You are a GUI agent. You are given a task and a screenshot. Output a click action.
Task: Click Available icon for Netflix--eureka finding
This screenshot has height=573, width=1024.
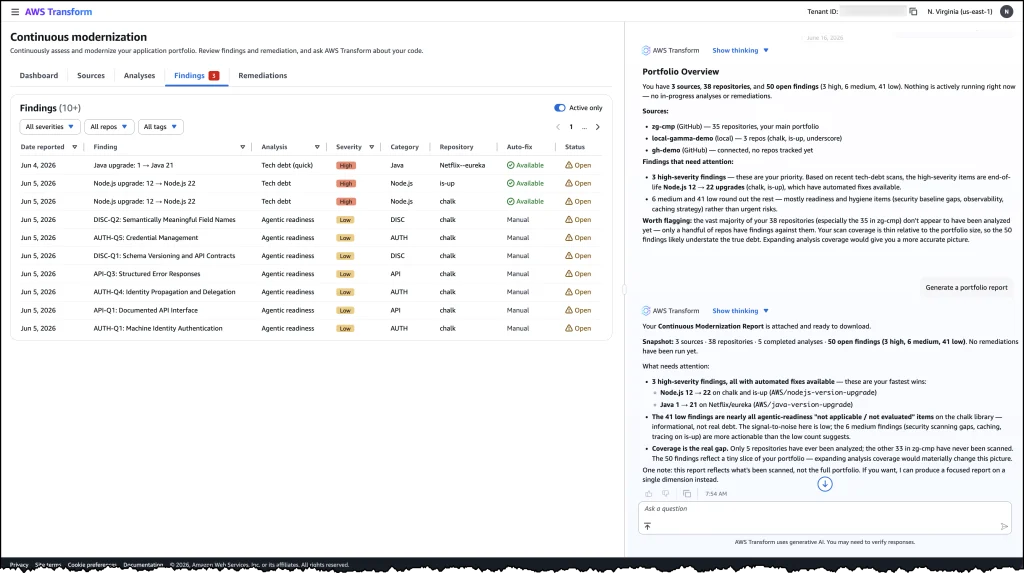pos(511,165)
